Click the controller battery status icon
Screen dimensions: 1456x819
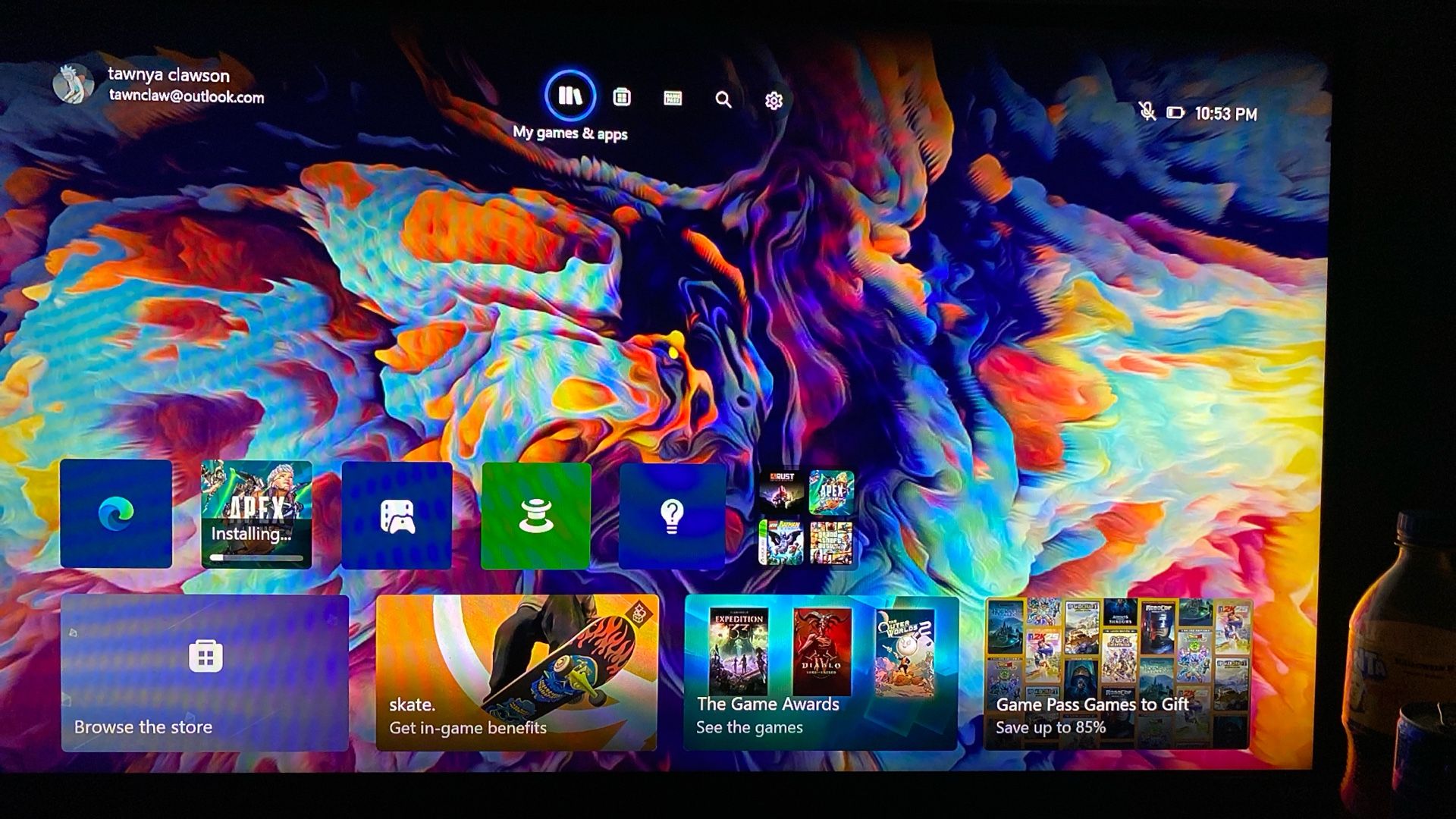coord(1175,113)
